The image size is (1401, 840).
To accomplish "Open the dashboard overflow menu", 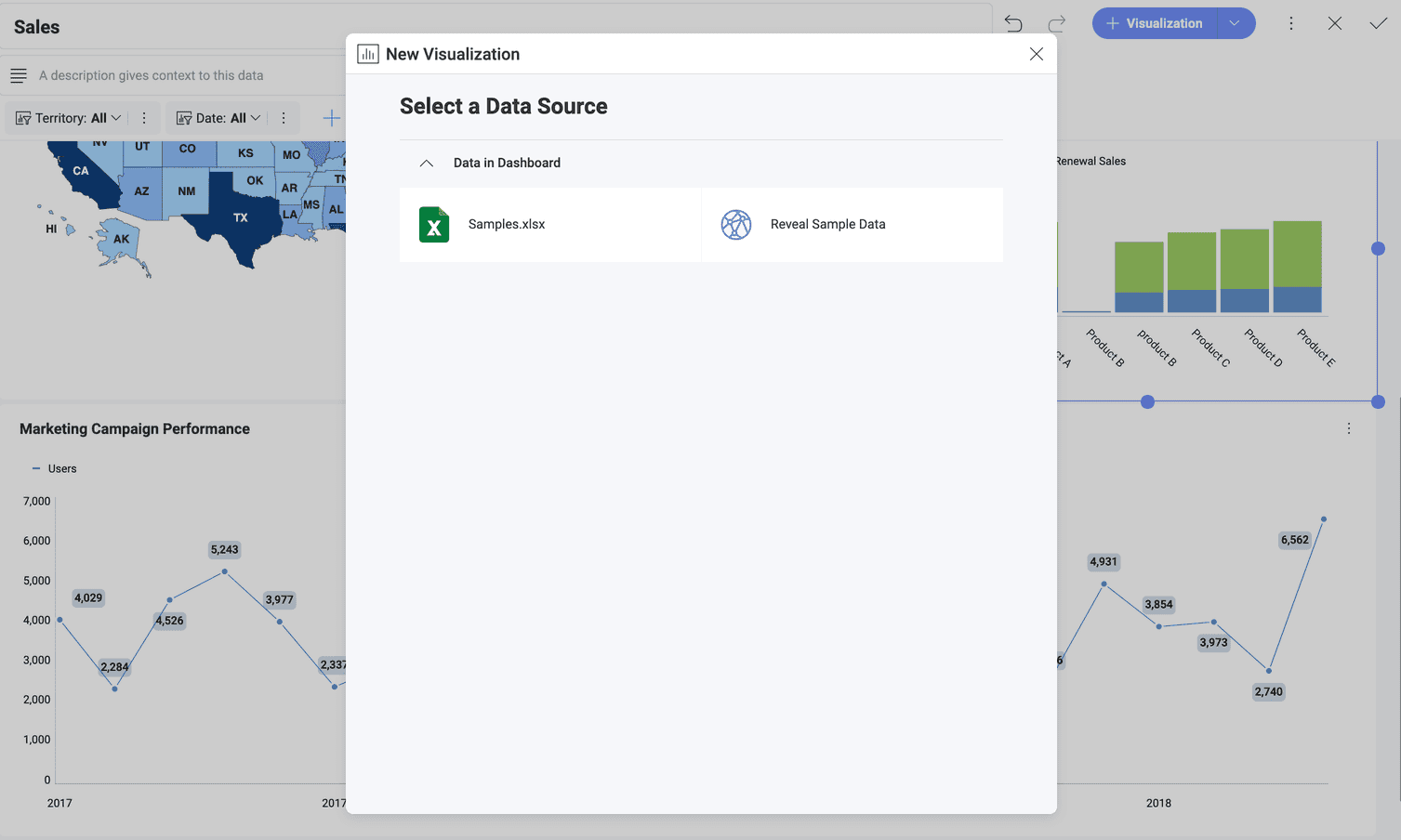I will (1291, 23).
